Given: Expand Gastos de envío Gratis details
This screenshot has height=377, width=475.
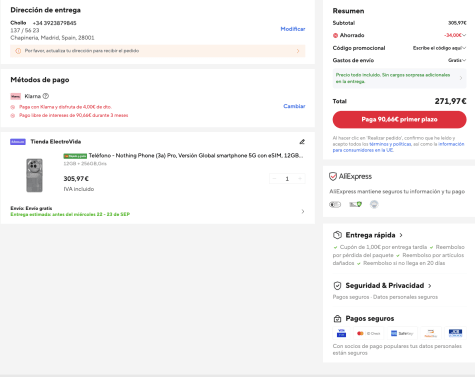Looking at the screenshot, I should tap(457, 60).
